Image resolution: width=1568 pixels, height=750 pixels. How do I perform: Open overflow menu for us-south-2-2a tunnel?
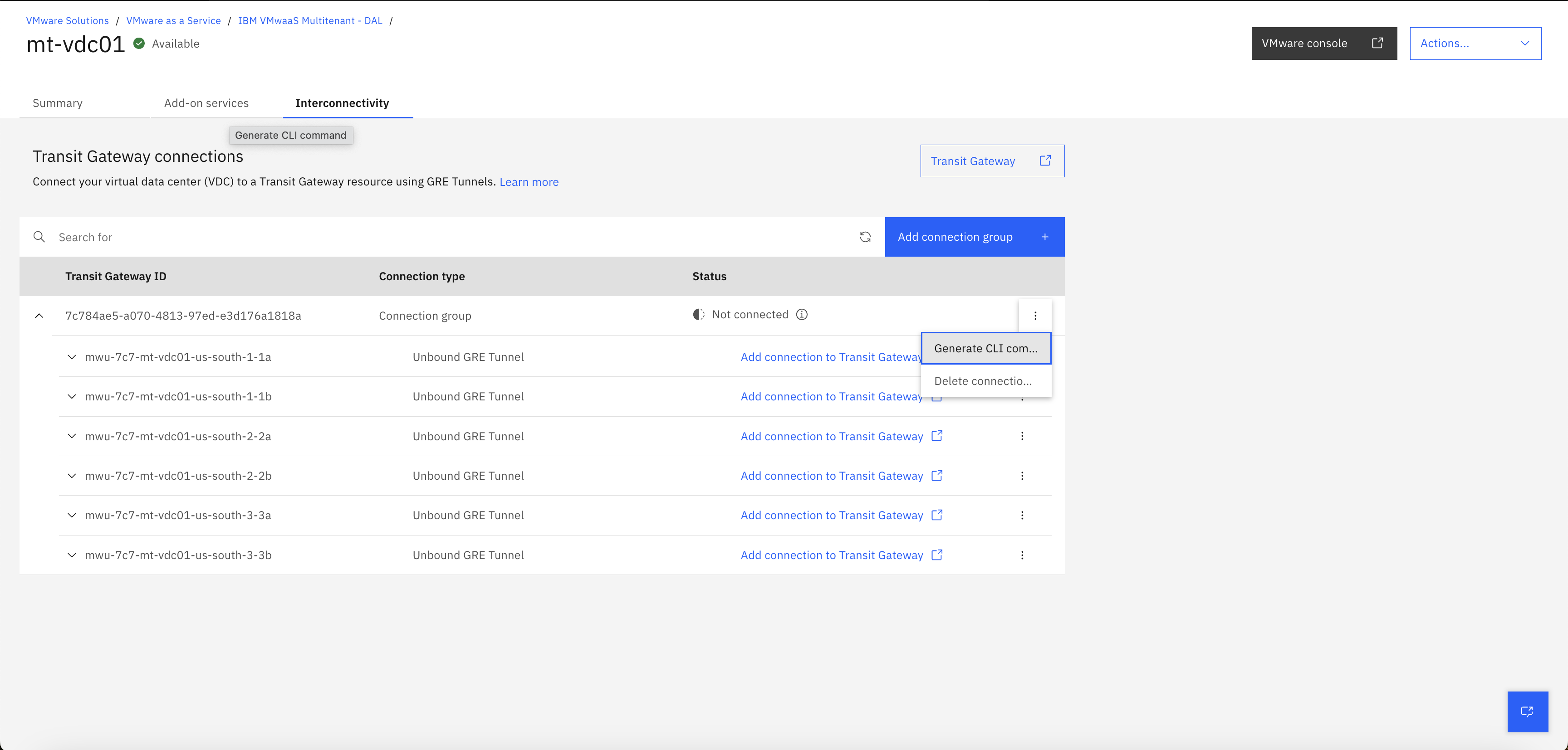[x=1022, y=436]
